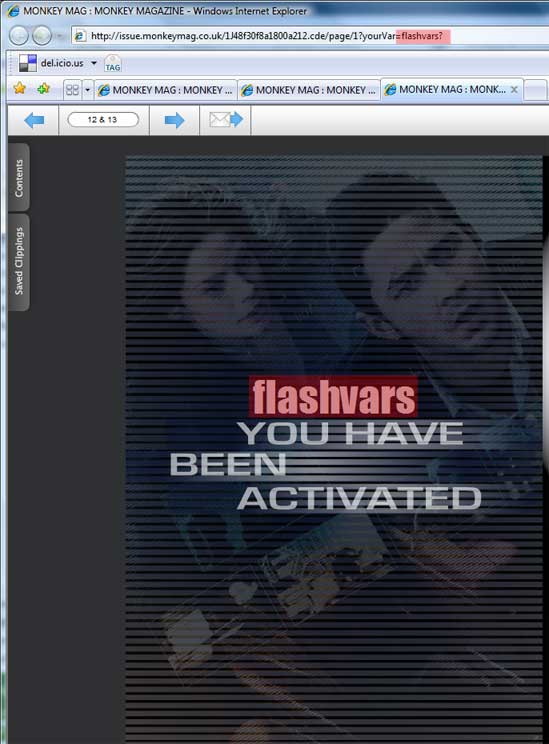Open Favorites Center star icon

20,88
